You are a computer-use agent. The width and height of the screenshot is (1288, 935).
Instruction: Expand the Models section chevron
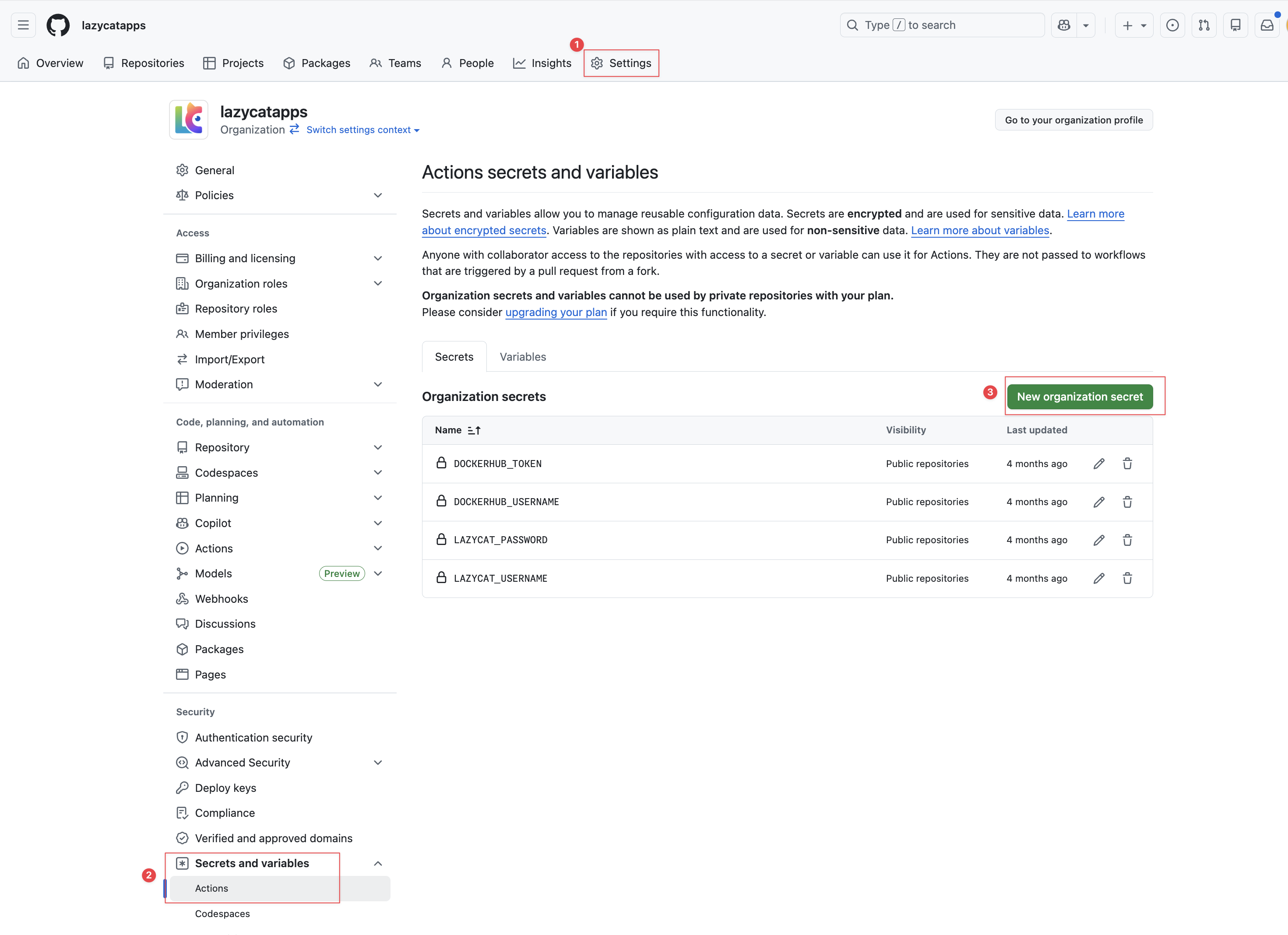pyautogui.click(x=378, y=573)
